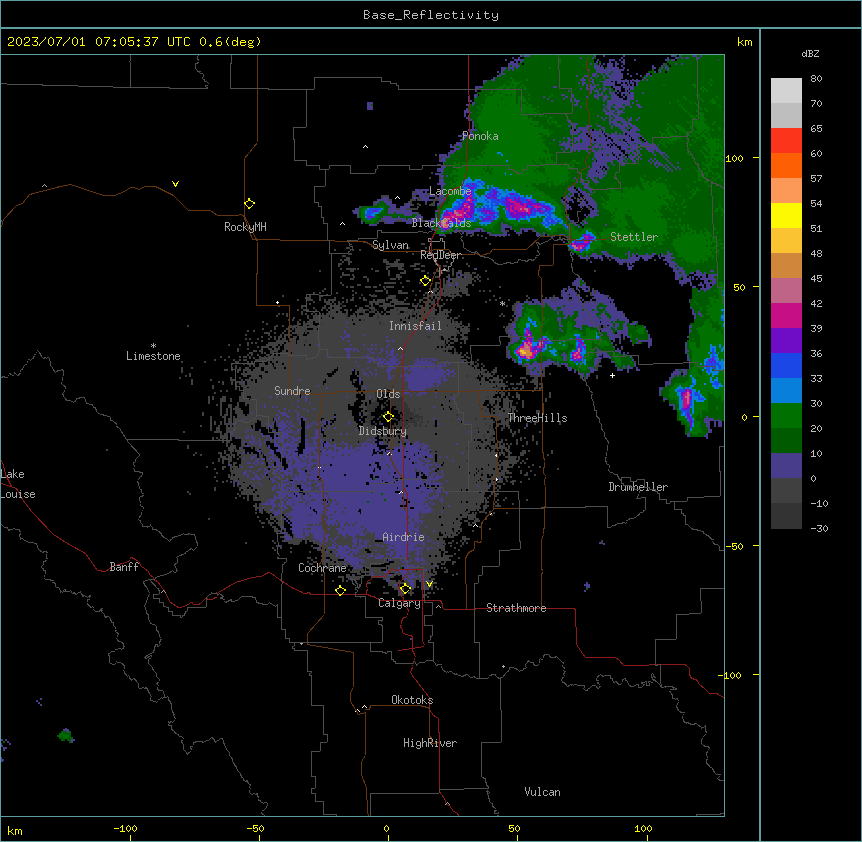Click the -30 value on dBZ scale
This screenshot has height=842, width=862.
(819, 528)
